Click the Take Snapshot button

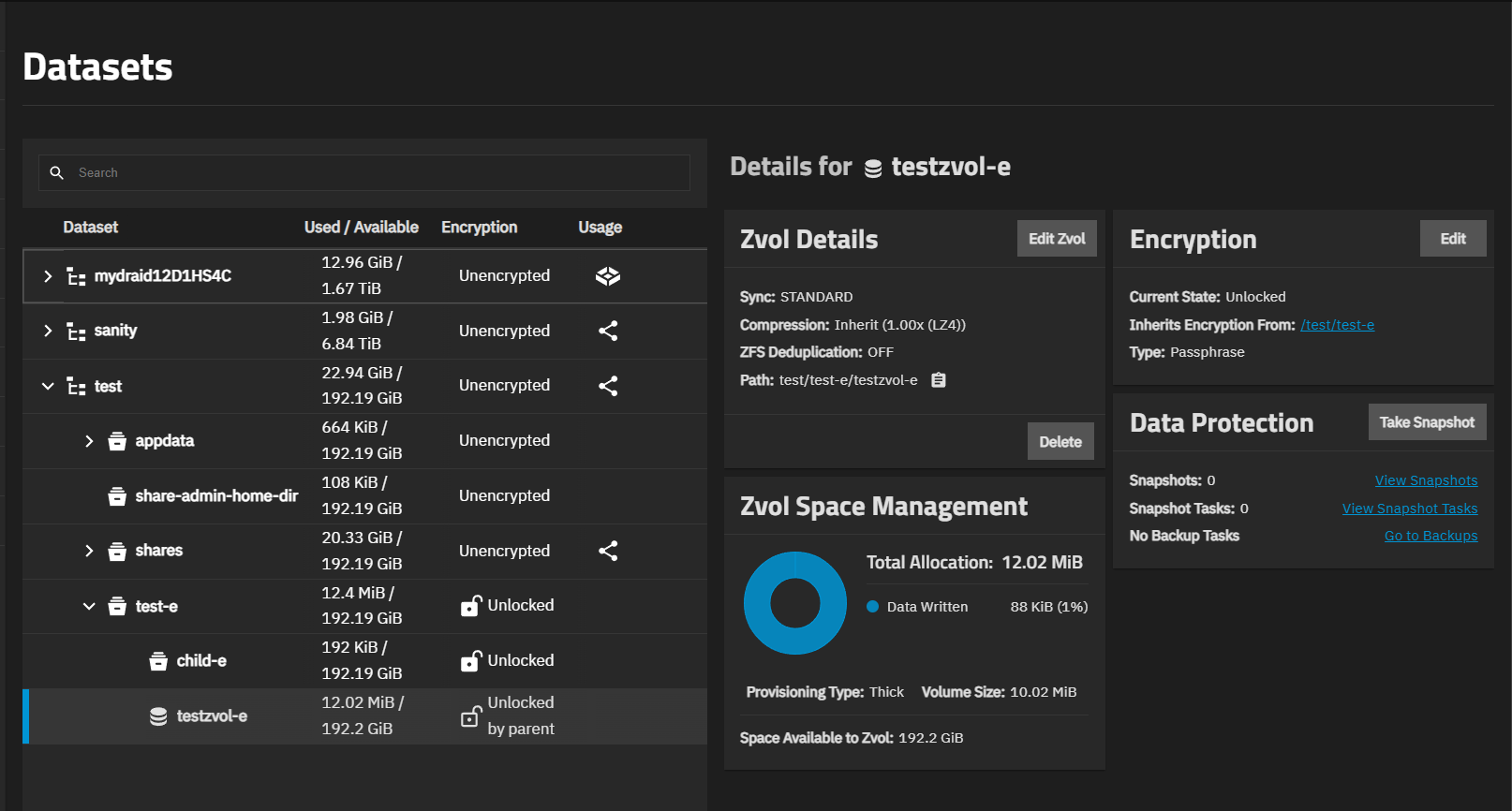1427,422
